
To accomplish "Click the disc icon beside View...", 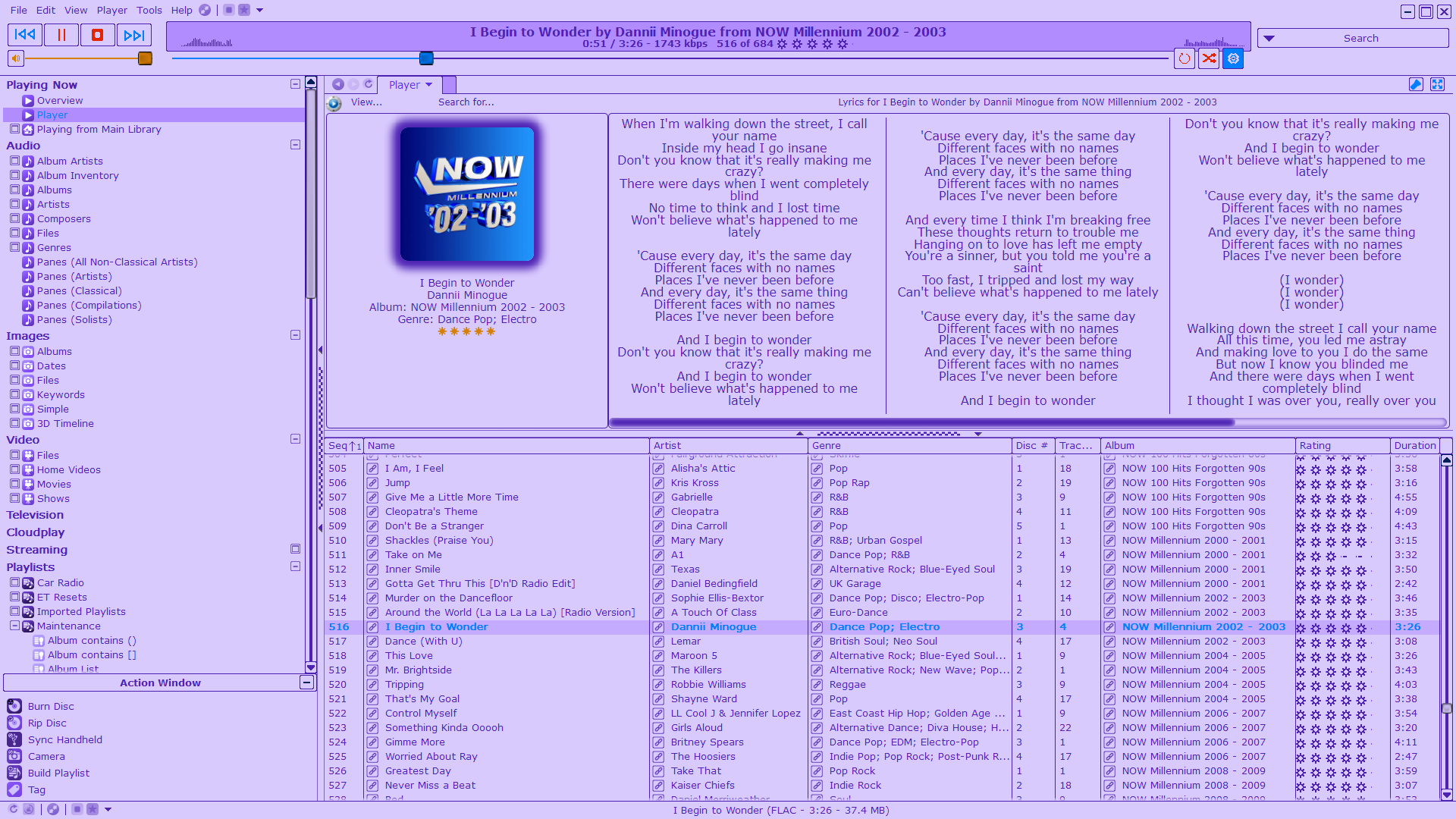I will click(x=334, y=103).
